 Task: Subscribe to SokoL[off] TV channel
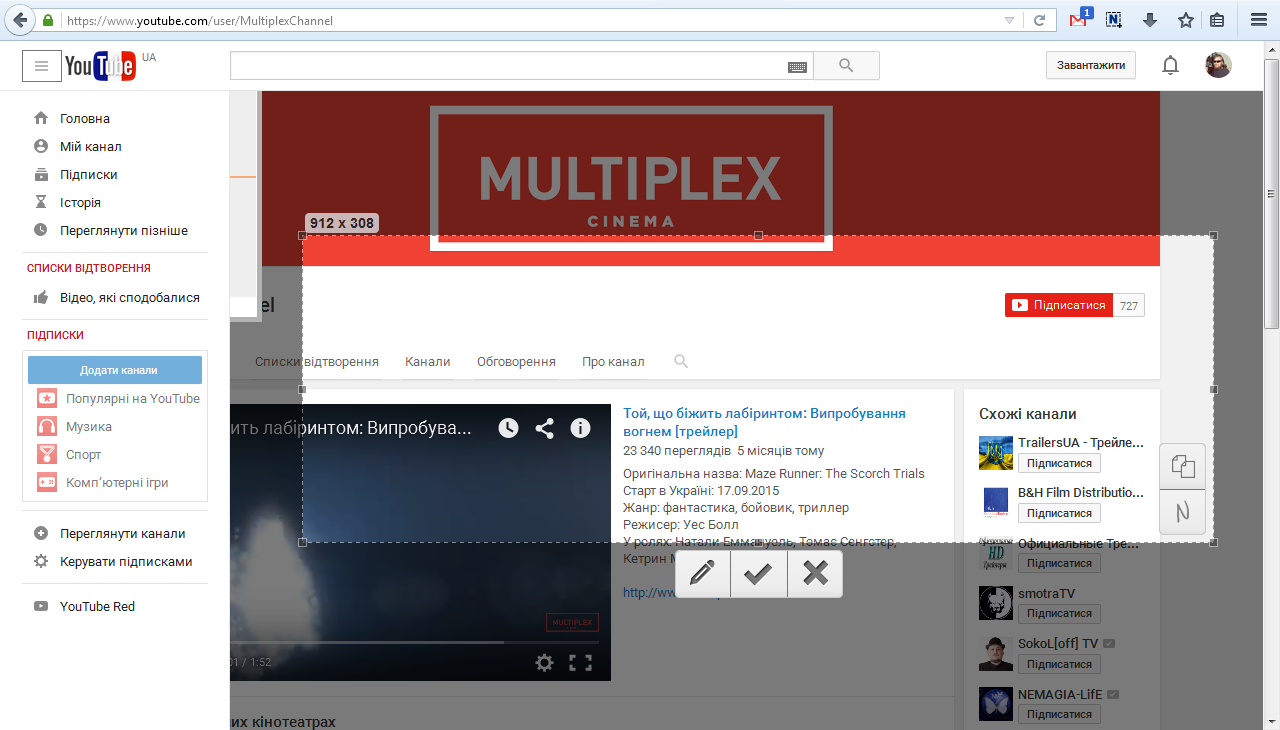click(x=1059, y=664)
